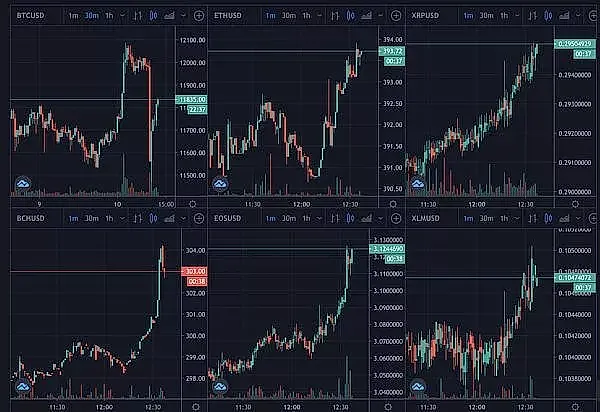Switch BTCUSD chart to 1m interval
Viewport: 600px width, 412px height.
coord(73,16)
